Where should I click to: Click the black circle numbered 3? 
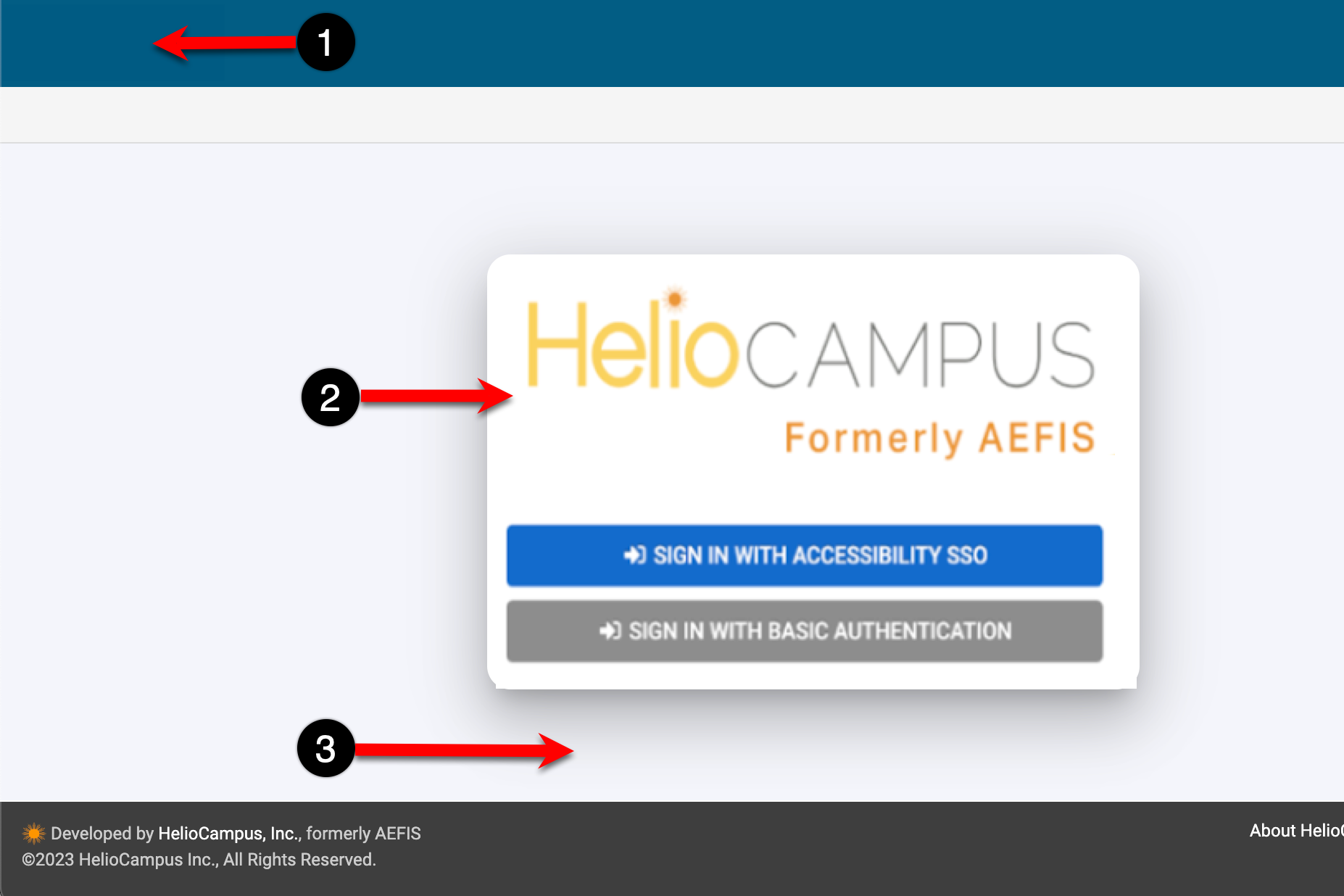(325, 748)
